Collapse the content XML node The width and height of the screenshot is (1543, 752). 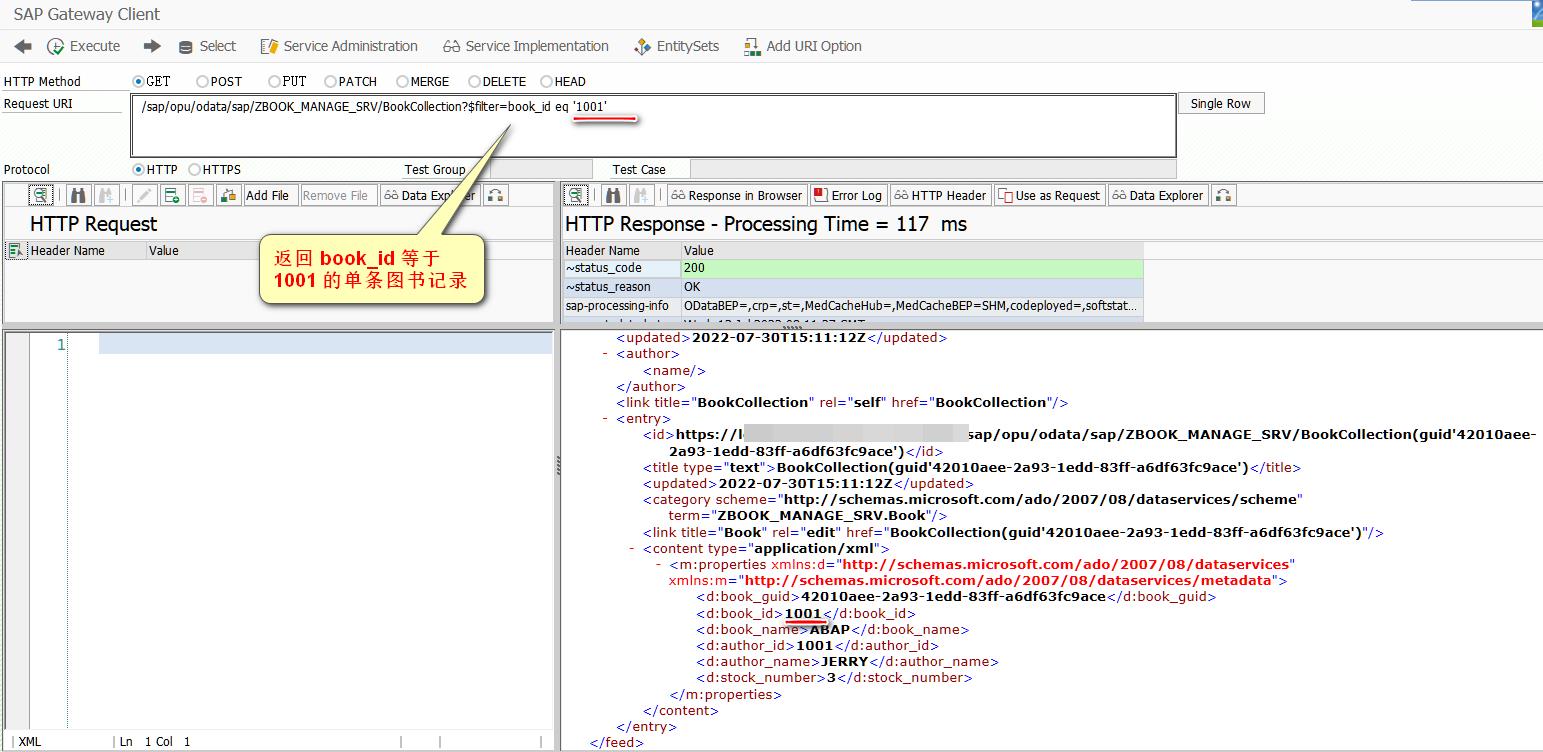(632, 549)
